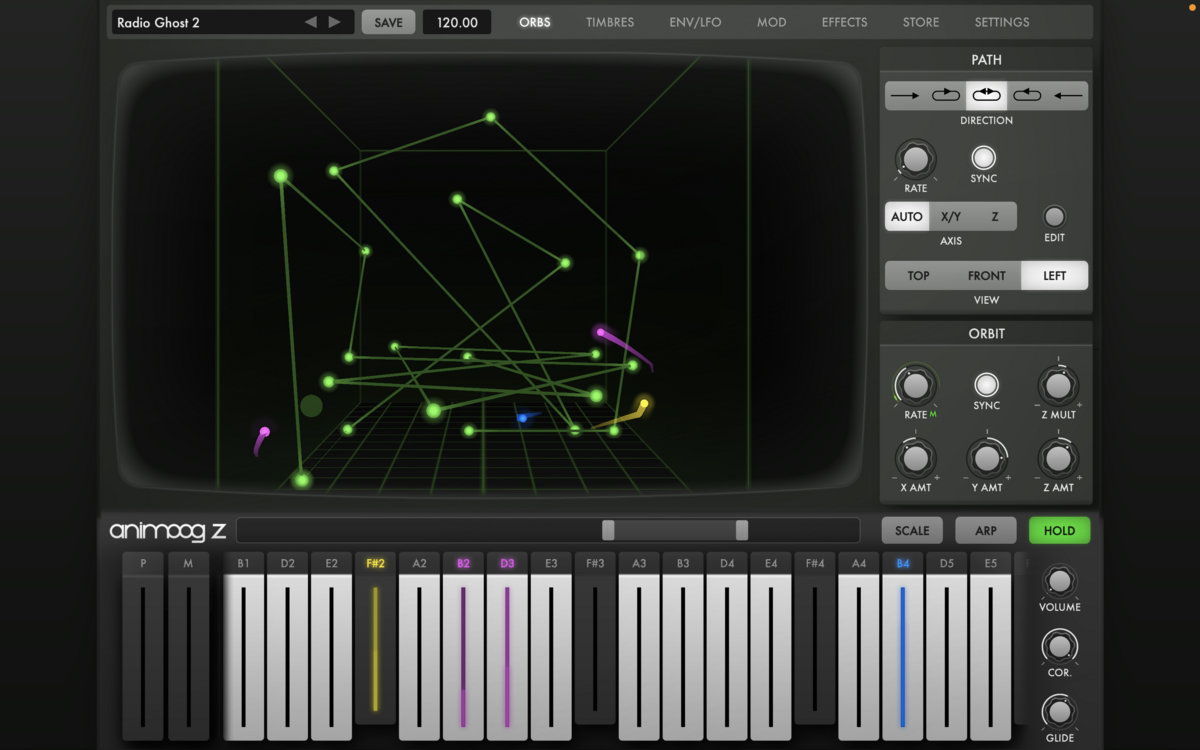This screenshot has height=750, width=1200.
Task: Adjust the Z MULT knob
Action: point(1057,385)
